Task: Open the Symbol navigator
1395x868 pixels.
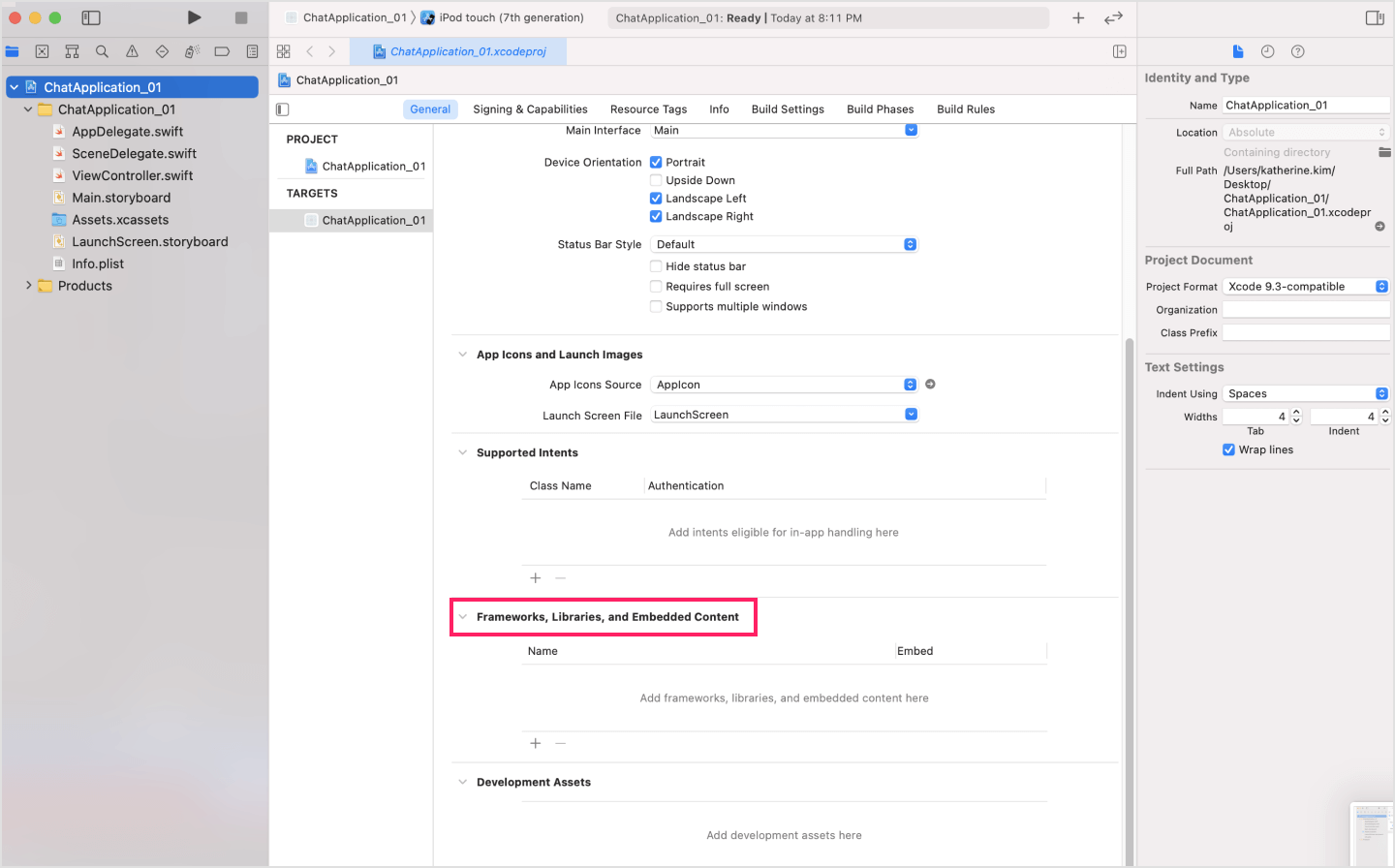Action: 72,51
